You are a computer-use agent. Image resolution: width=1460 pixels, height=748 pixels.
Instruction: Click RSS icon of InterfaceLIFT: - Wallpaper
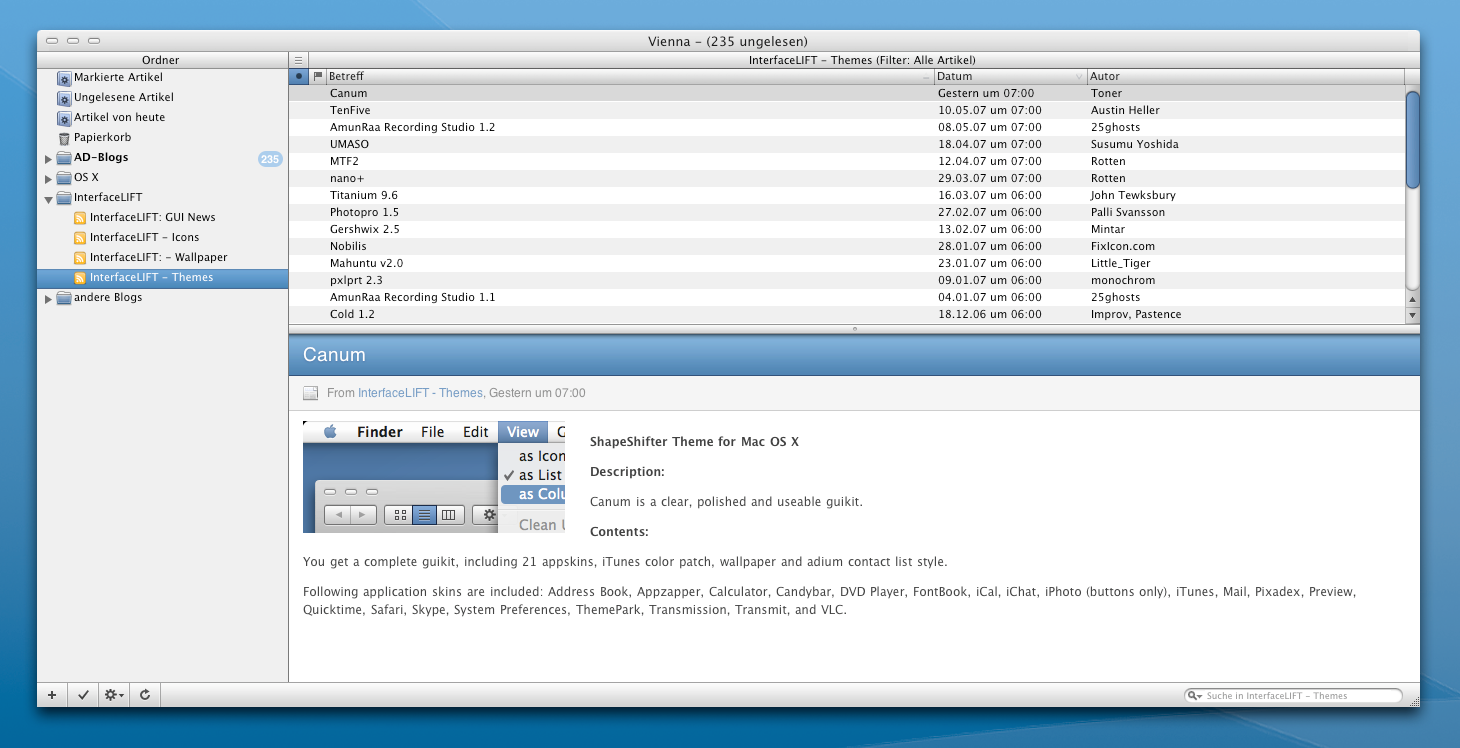tap(80, 257)
